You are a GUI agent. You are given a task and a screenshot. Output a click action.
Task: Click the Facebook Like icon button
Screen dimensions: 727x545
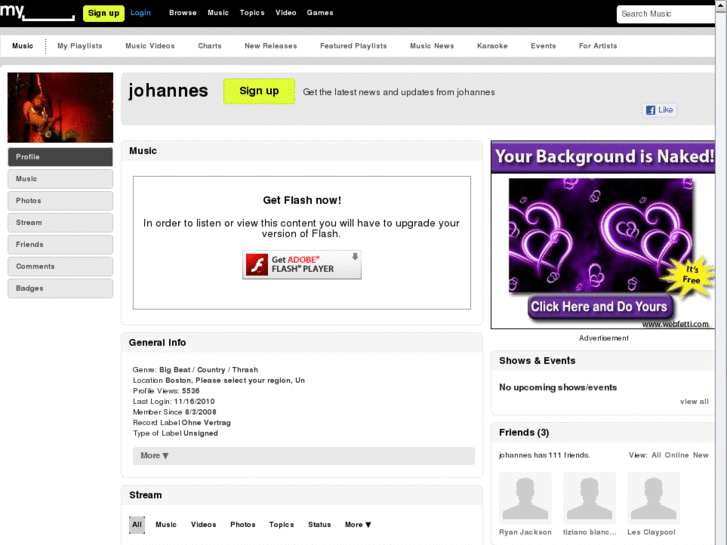click(x=659, y=110)
